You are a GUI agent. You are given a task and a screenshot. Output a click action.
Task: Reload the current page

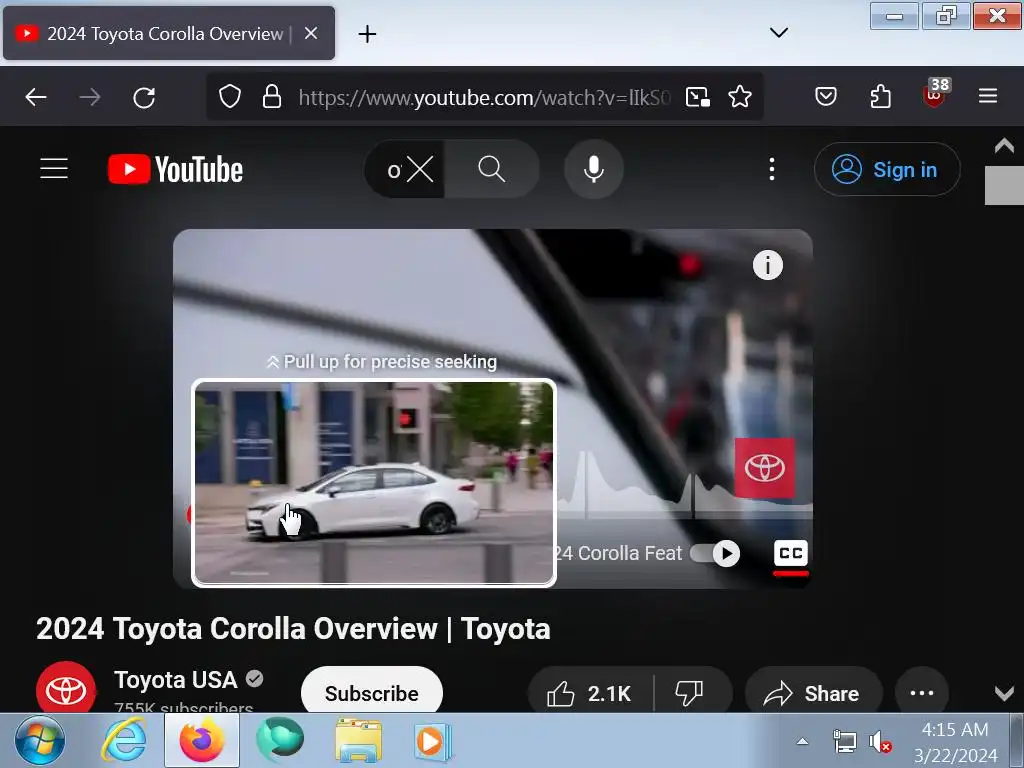pos(144,97)
